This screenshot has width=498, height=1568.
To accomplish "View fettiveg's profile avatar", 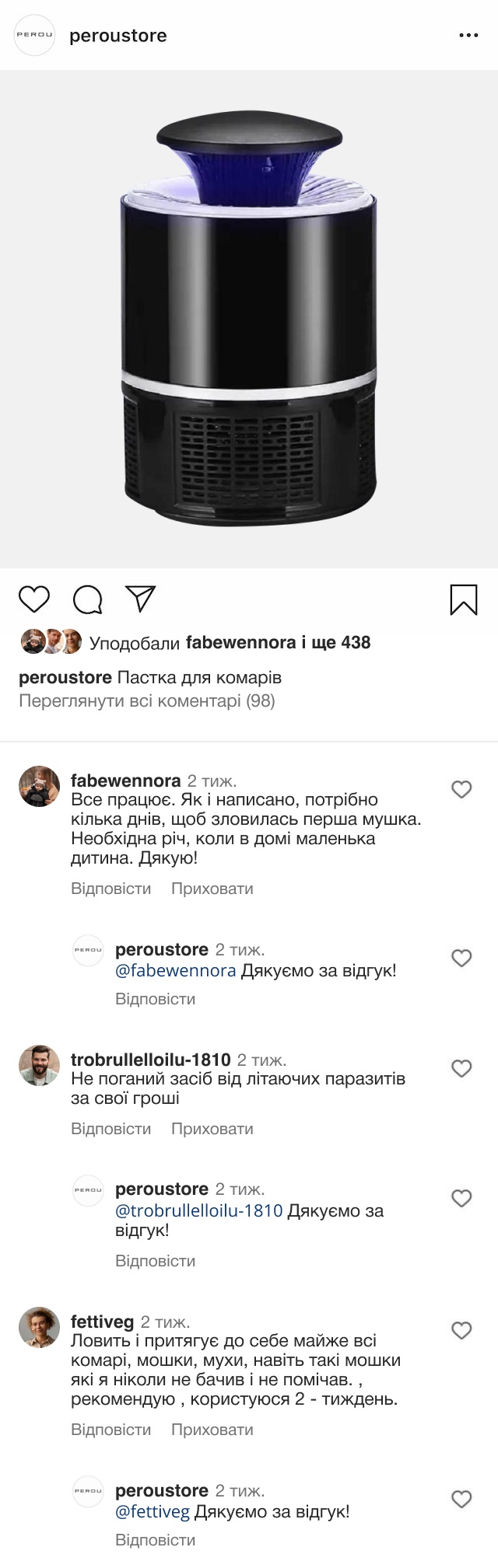I will coord(39,1327).
